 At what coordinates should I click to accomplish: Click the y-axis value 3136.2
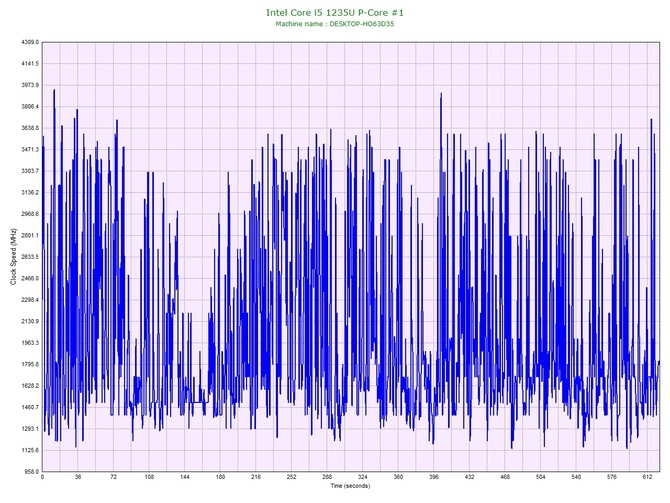pyautogui.click(x=30, y=192)
